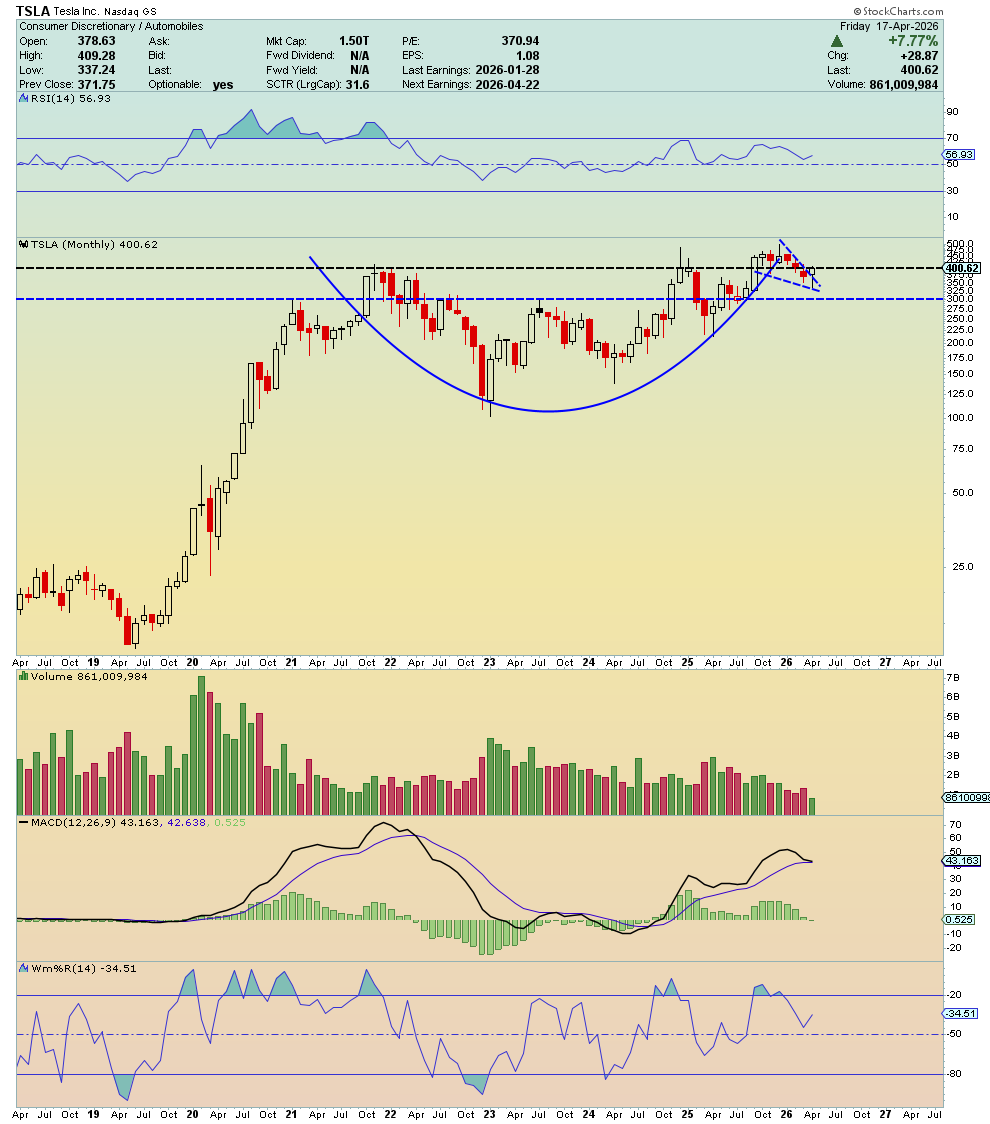Click the +7.77% percent change
Image resolution: width=990 pixels, height=1124 pixels.
[913, 41]
